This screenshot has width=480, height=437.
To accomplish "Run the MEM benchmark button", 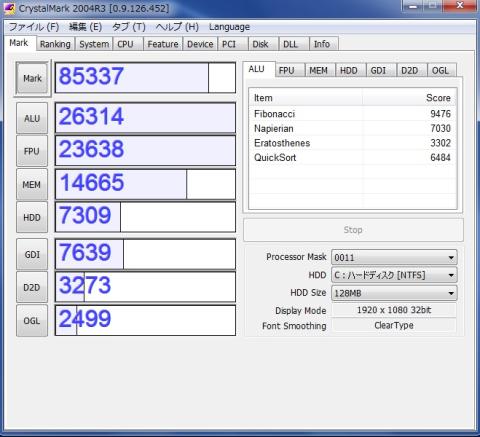I will (32, 184).
